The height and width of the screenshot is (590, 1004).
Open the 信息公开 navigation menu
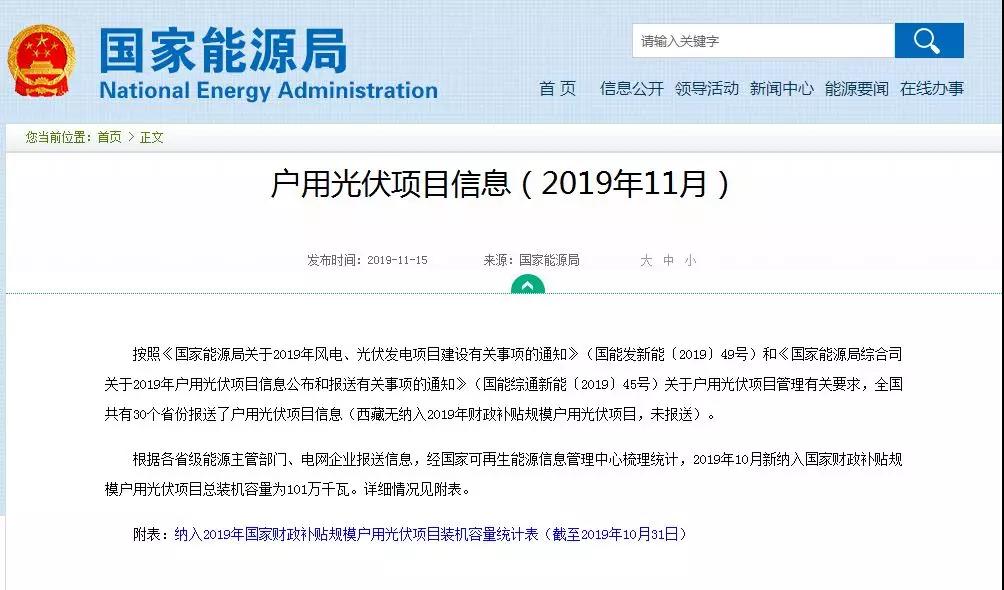point(631,88)
